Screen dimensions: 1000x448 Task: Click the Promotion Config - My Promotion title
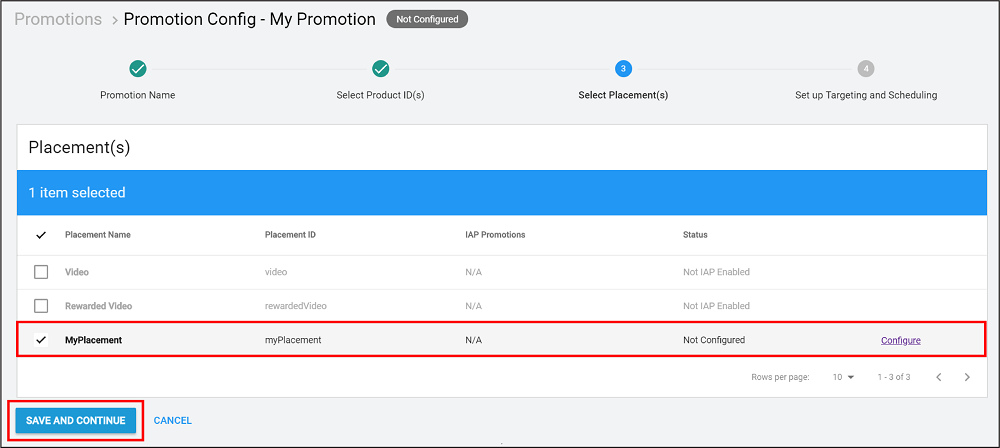pos(249,19)
